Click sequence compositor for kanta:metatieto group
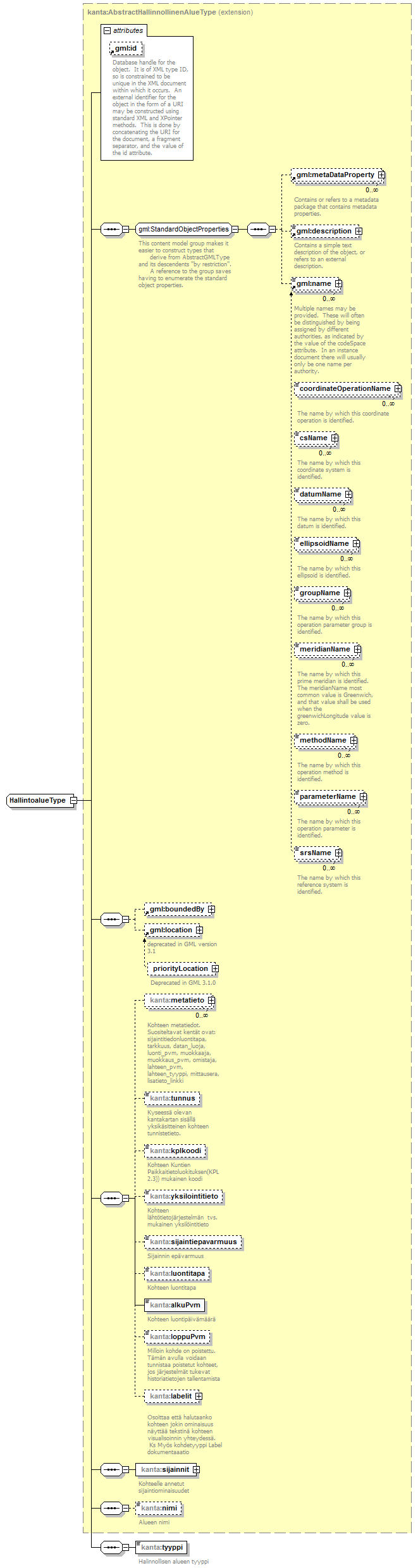Viewport: 418px width, 1568px height. (112, 1198)
